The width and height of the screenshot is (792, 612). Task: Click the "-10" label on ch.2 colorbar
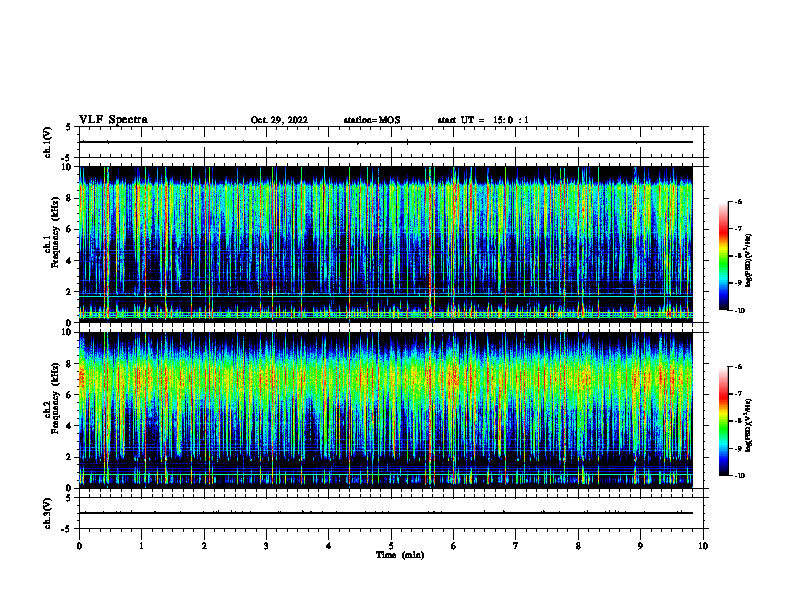pos(739,476)
